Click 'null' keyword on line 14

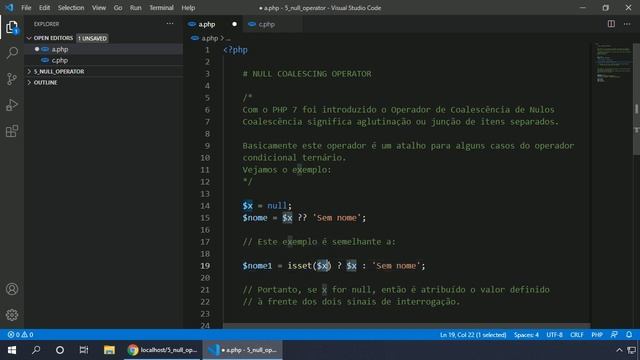[277, 205]
